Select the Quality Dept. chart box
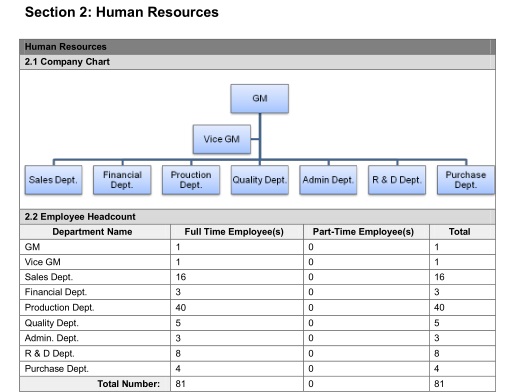Screen dimensions: 525x392 260,180
